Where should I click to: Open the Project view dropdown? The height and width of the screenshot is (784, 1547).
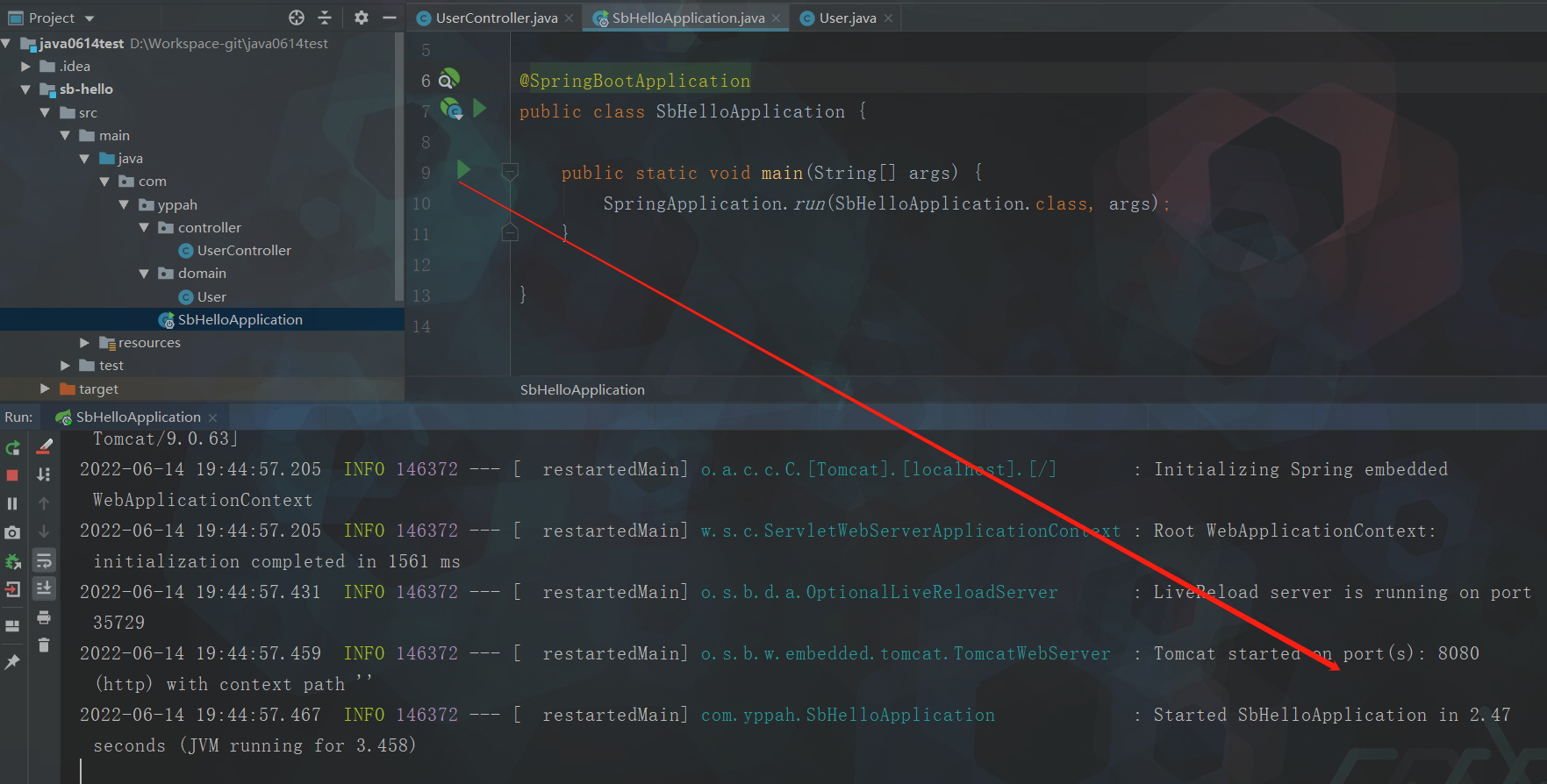pyautogui.click(x=90, y=18)
